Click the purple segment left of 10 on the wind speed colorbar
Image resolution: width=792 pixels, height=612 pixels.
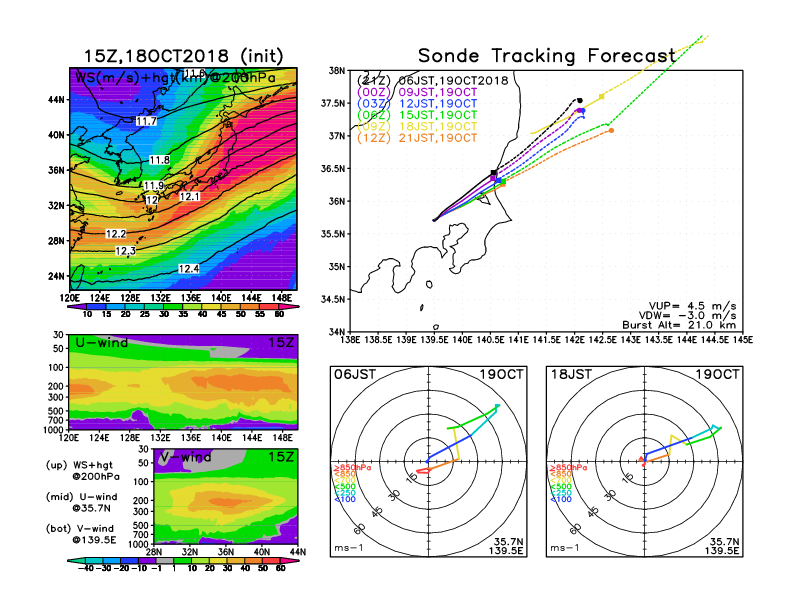pyautogui.click(x=76, y=307)
